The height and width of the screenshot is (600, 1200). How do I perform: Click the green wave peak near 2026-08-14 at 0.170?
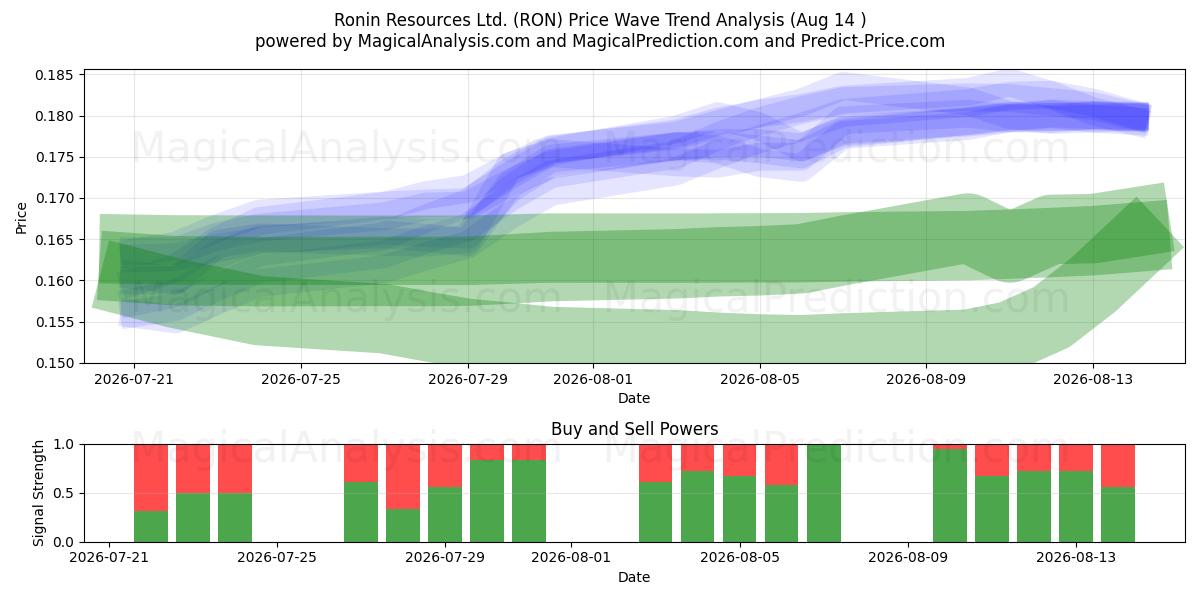click(x=1136, y=200)
